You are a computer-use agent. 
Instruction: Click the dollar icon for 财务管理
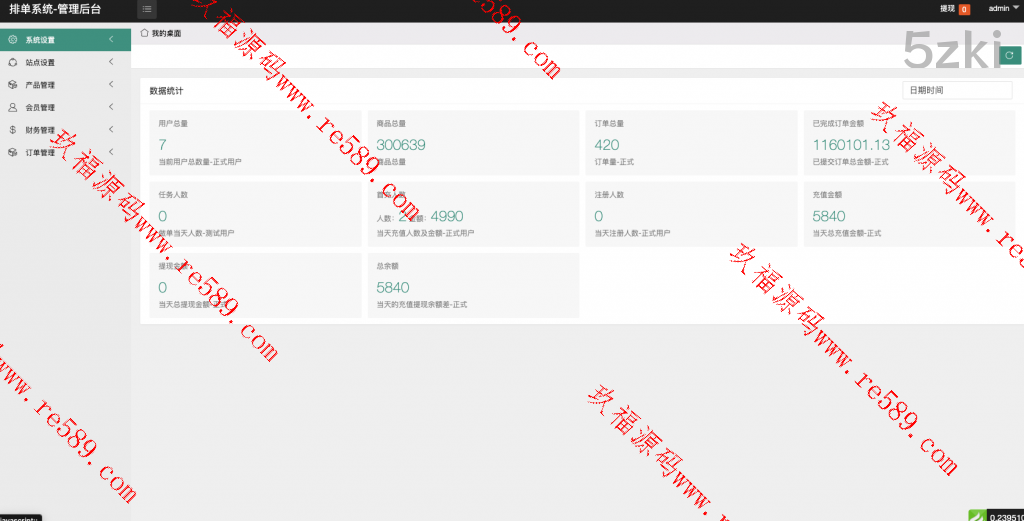12,130
